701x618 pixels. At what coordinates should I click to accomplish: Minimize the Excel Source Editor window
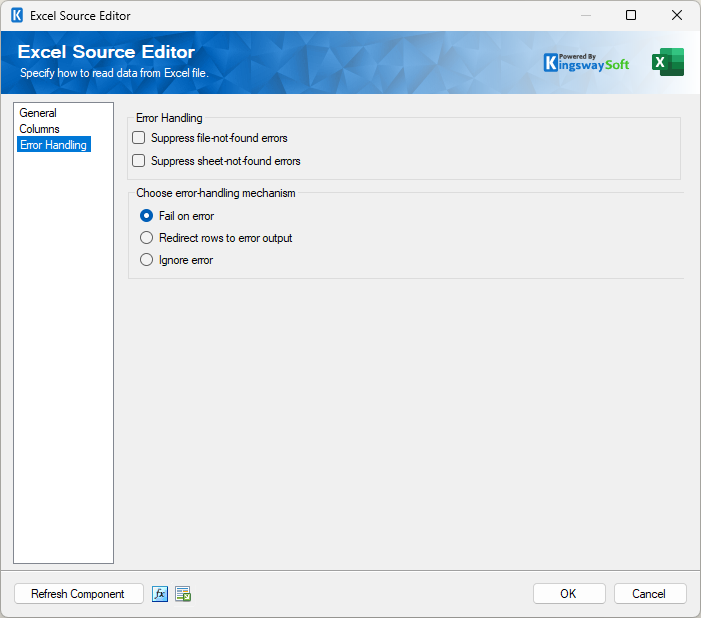tap(584, 16)
